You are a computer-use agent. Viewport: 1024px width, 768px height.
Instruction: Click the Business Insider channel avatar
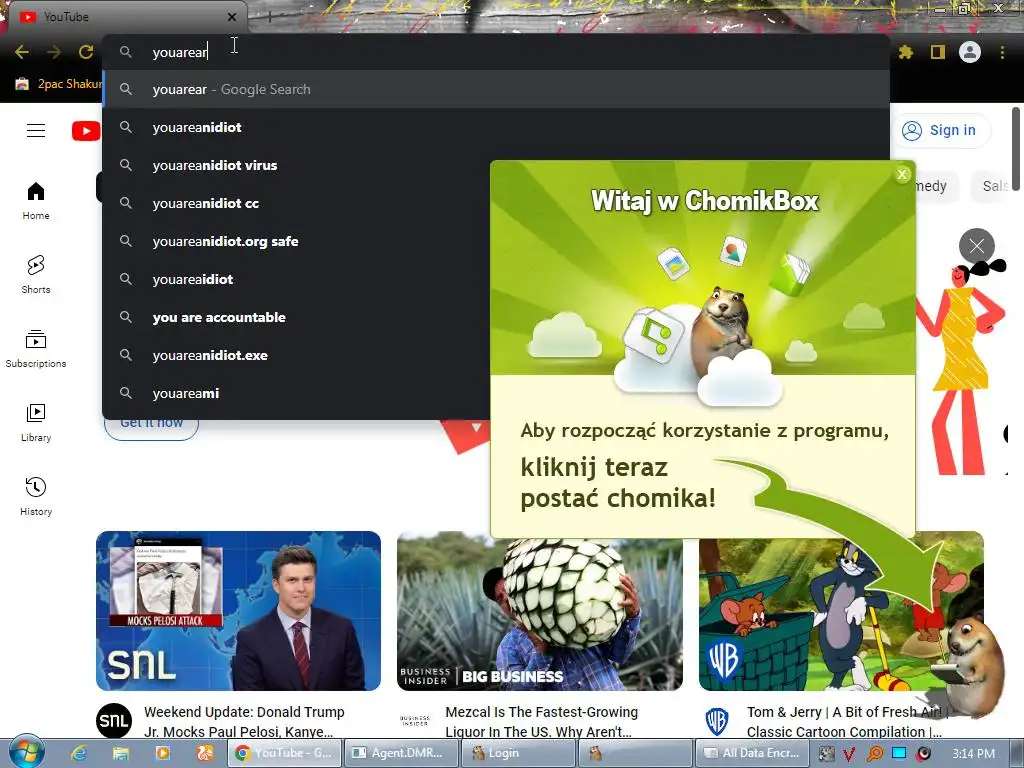(x=415, y=720)
